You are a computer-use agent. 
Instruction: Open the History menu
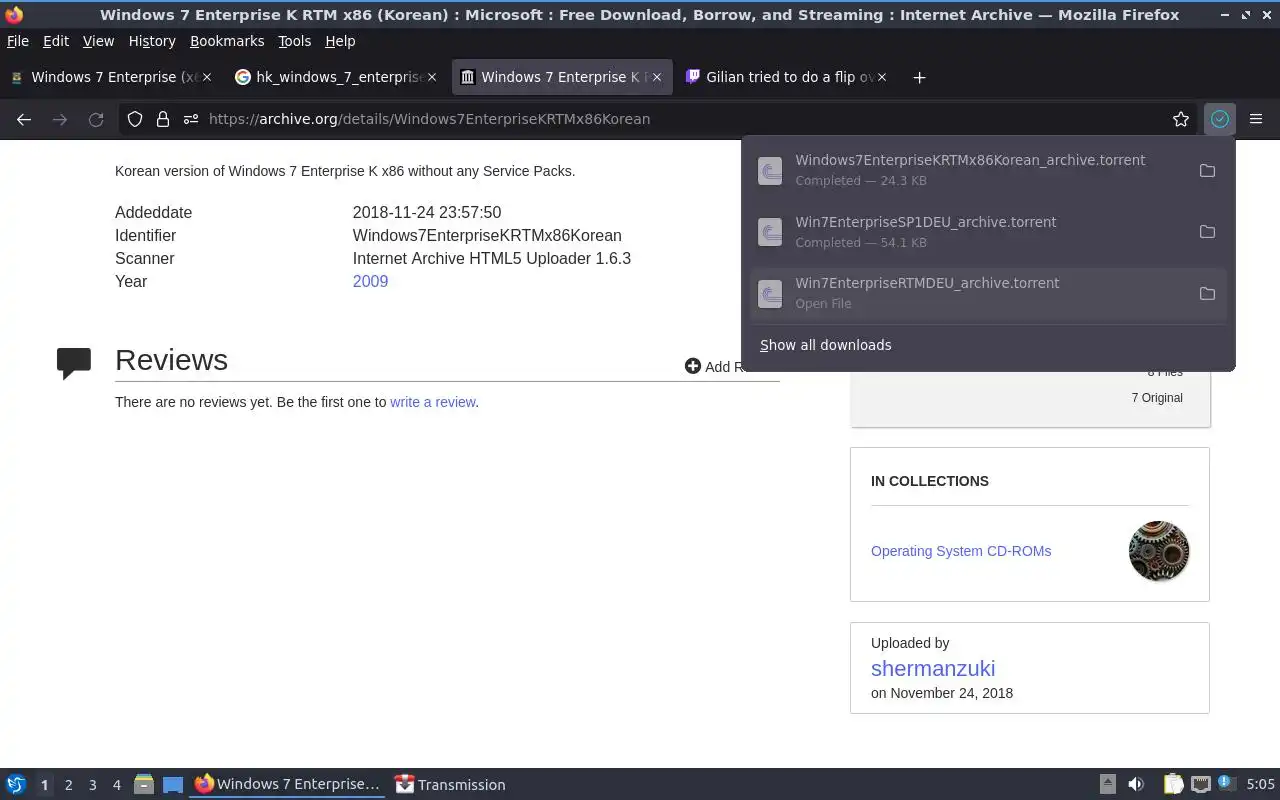point(152,41)
